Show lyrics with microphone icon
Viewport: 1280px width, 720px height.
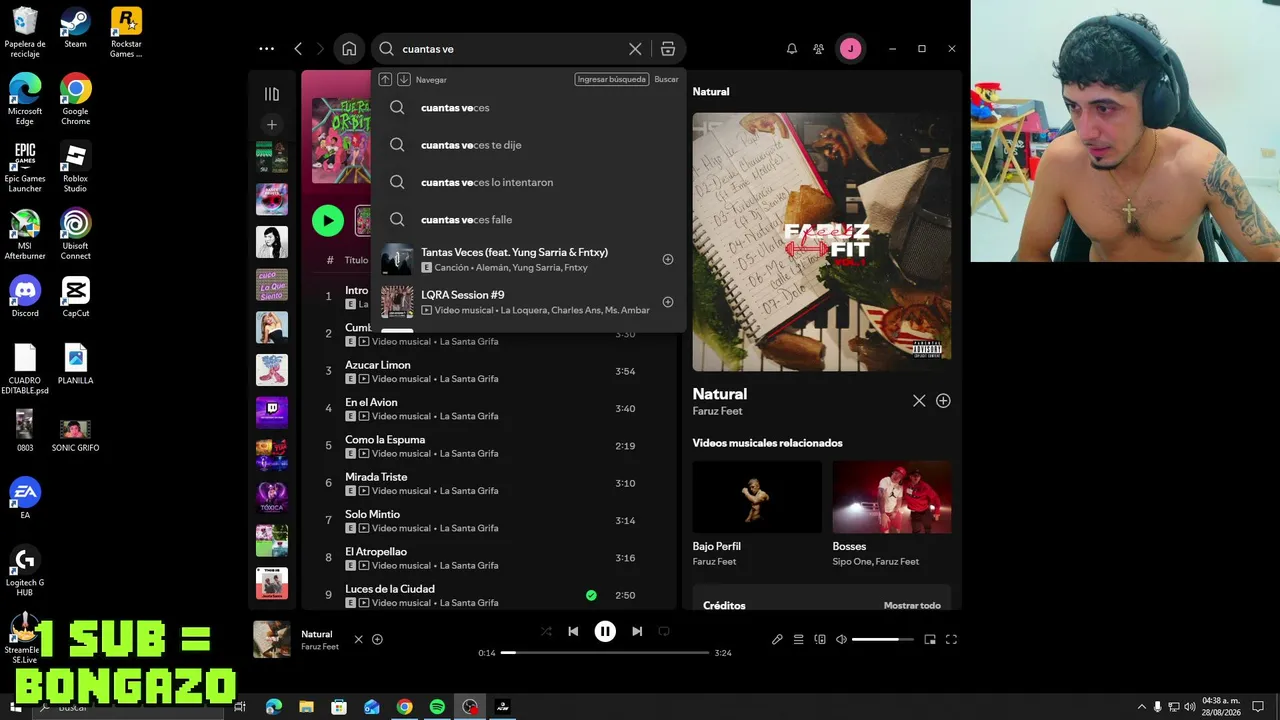coord(777,639)
